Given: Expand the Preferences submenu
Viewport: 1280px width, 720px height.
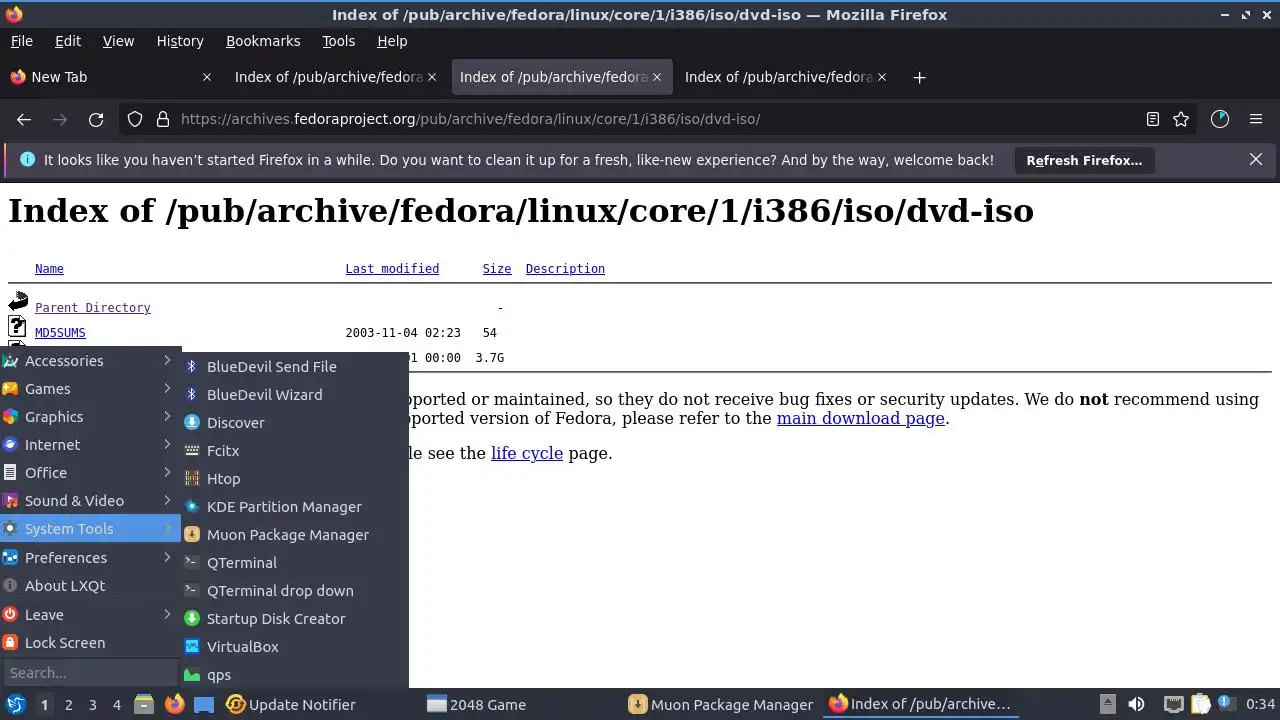Looking at the screenshot, I should 90,558.
